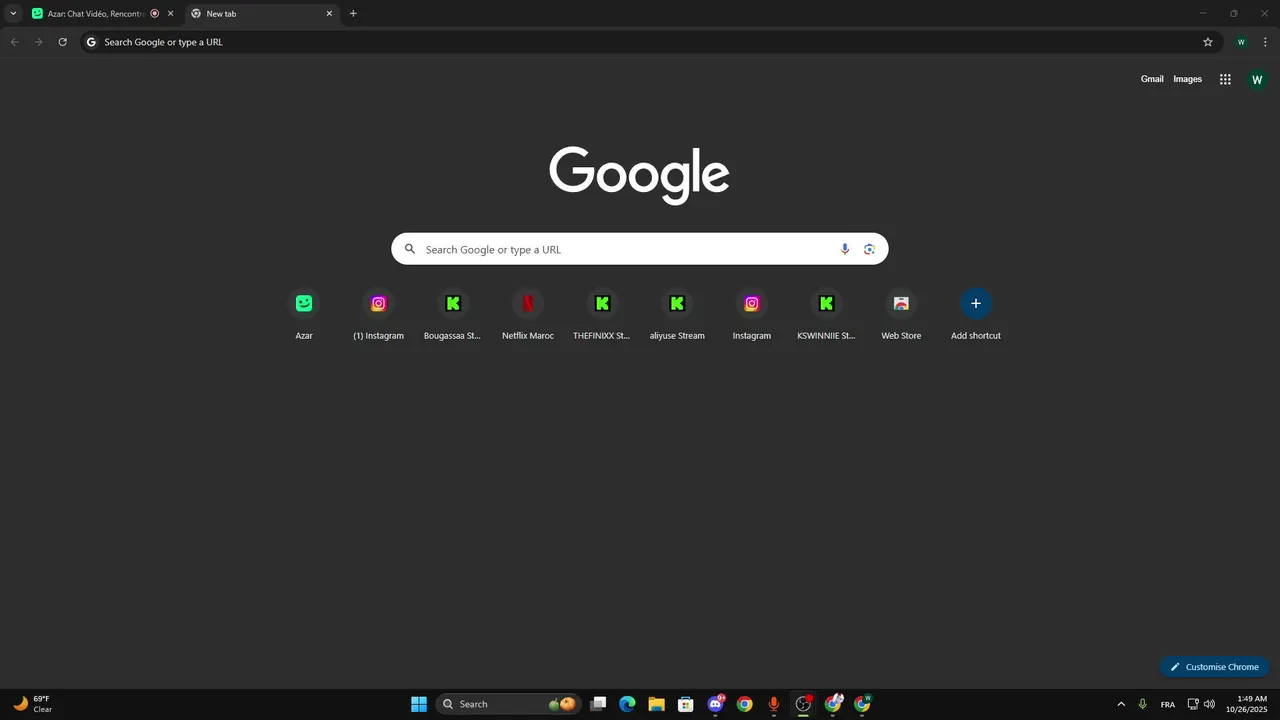Open File Explorer from taskbar
The height and width of the screenshot is (720, 1280).
pyautogui.click(x=656, y=704)
